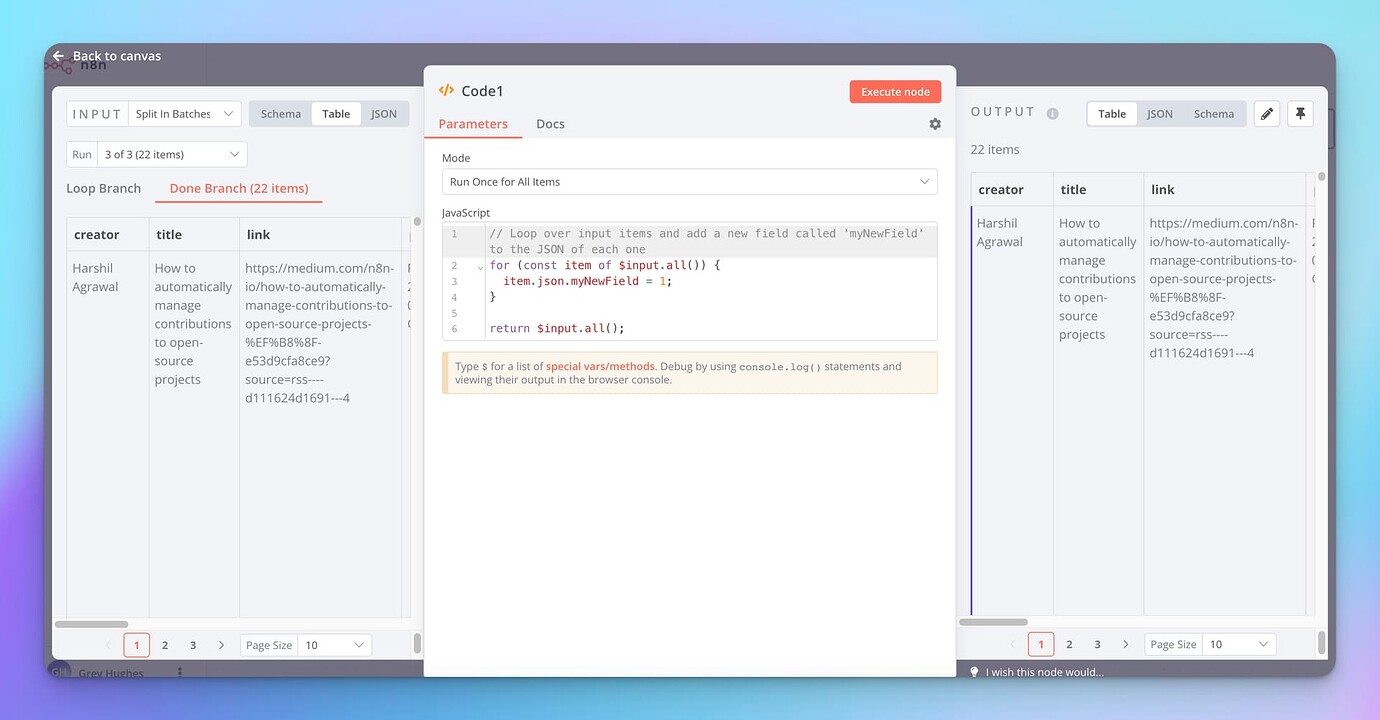Click the output info icon
Image resolution: width=1380 pixels, height=720 pixels.
(1052, 114)
